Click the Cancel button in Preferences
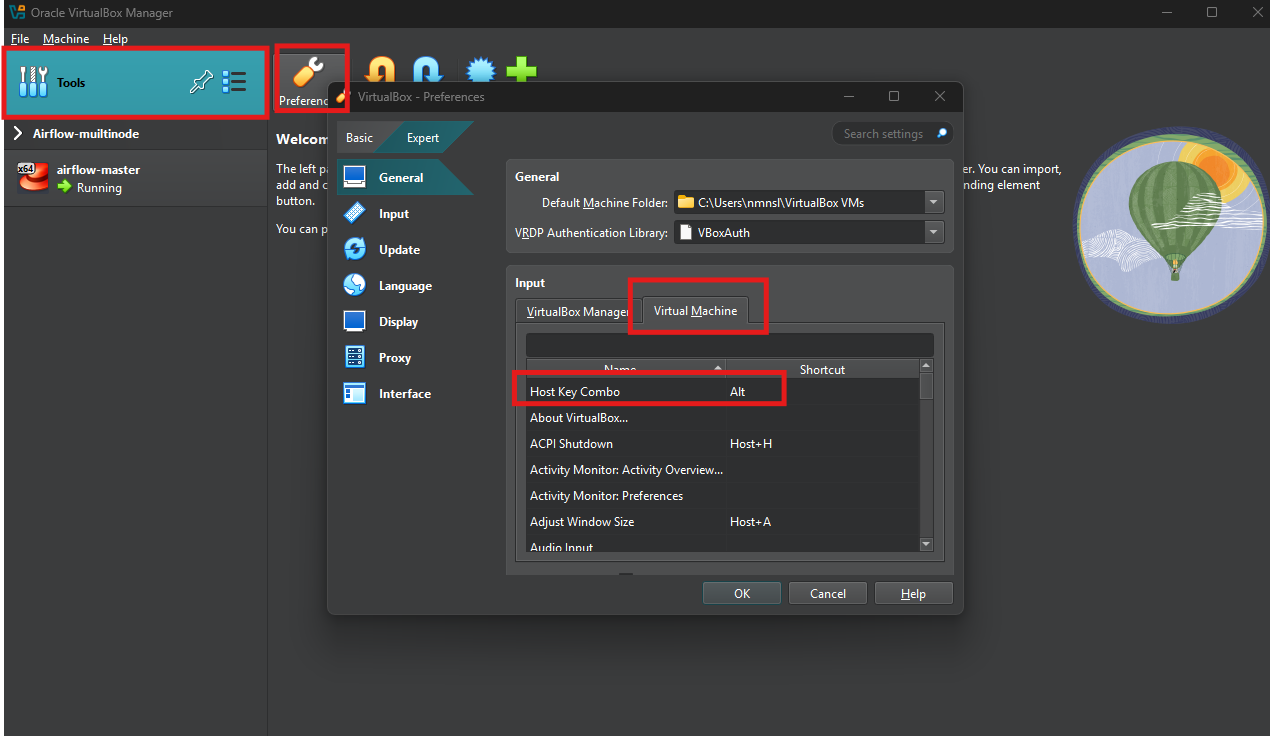The width and height of the screenshot is (1270, 736). coord(827,593)
